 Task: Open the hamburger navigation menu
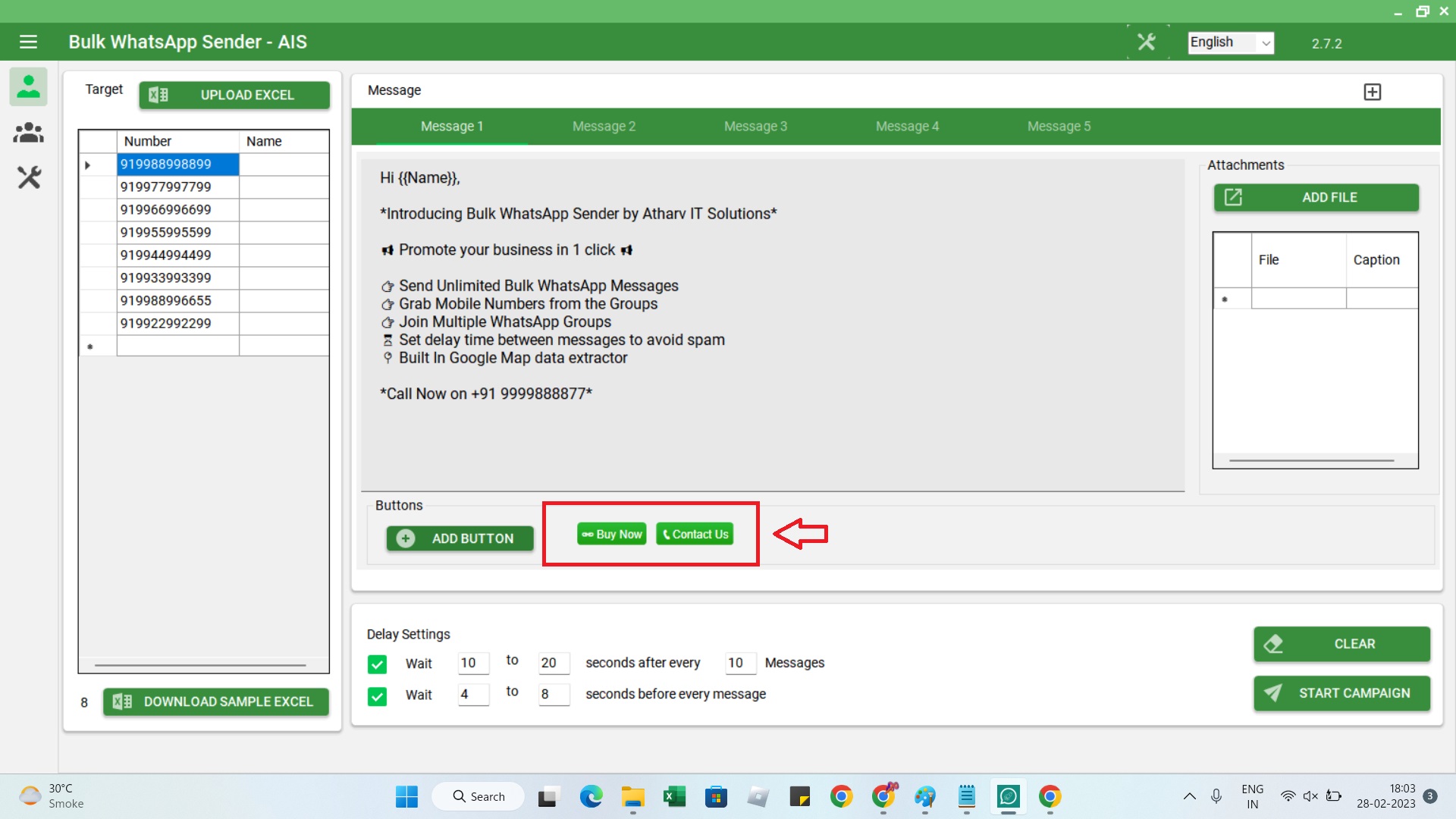(28, 42)
